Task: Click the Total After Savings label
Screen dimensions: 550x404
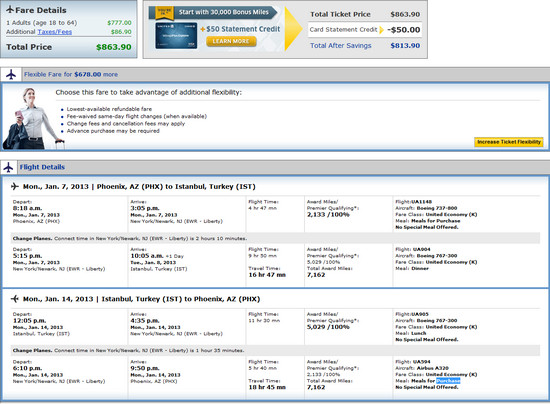Action: [x=341, y=46]
